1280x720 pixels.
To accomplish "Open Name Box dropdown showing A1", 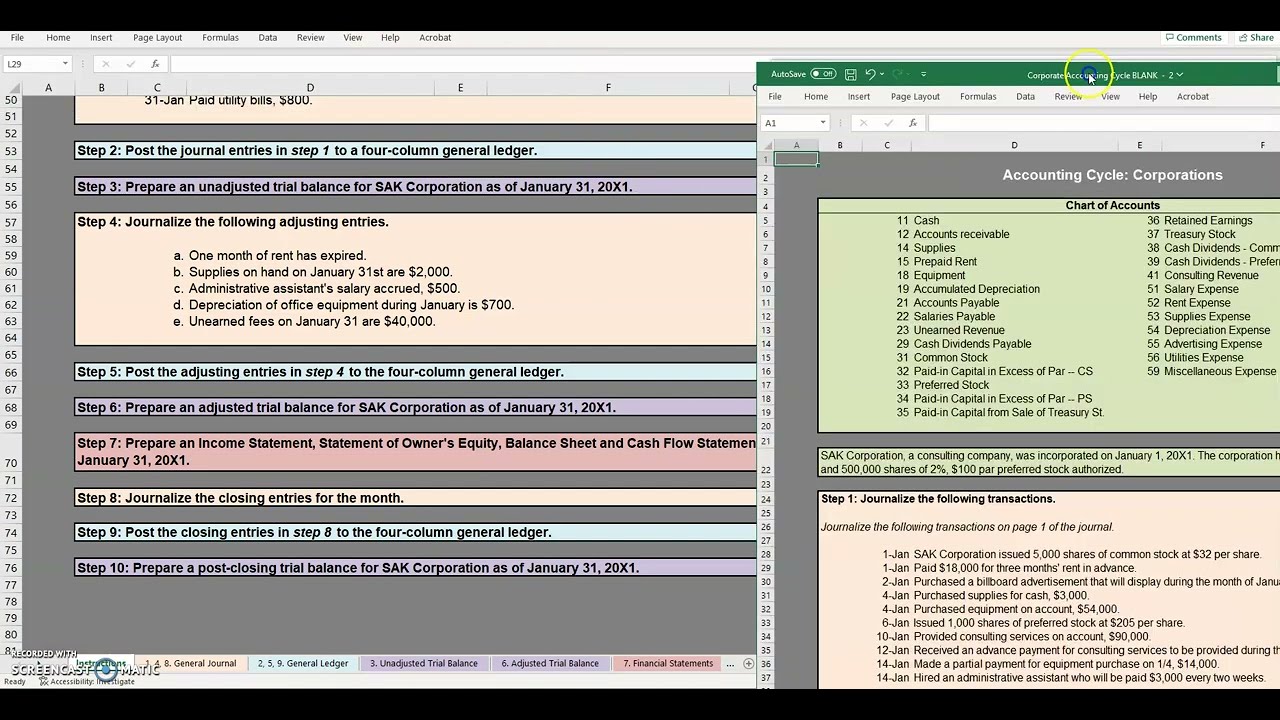I will click(x=823, y=123).
